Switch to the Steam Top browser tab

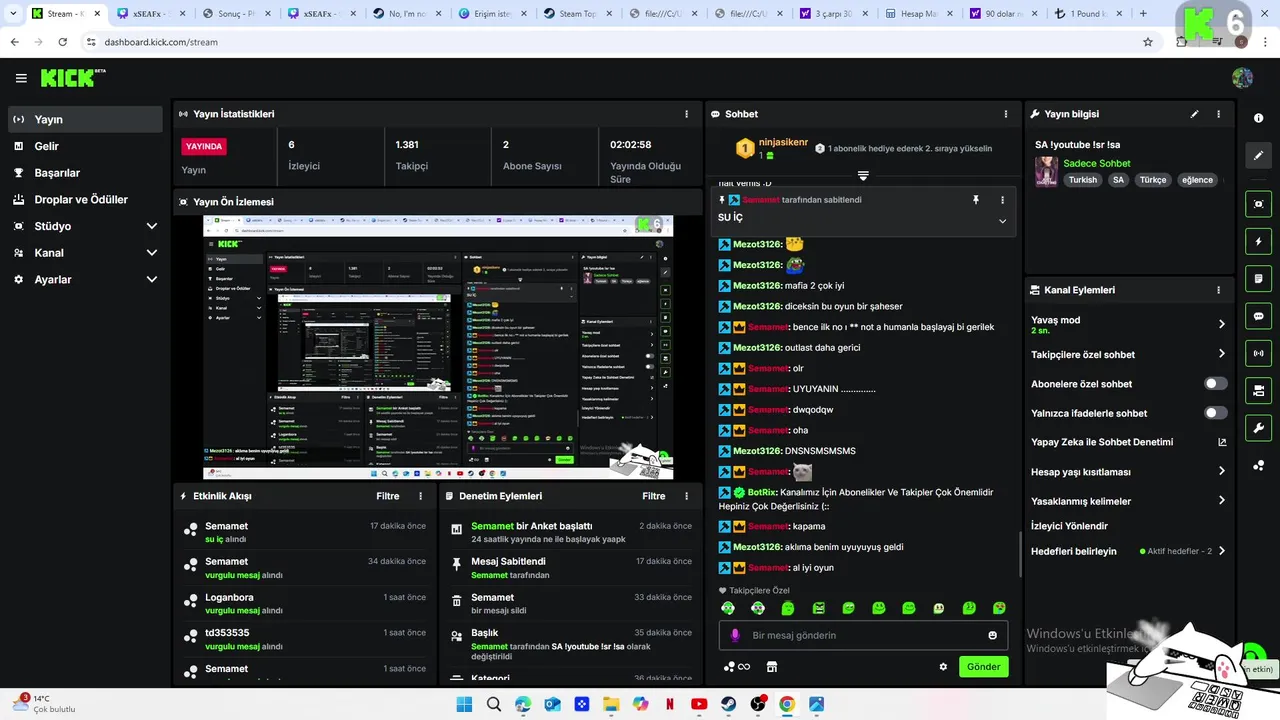pos(578,14)
